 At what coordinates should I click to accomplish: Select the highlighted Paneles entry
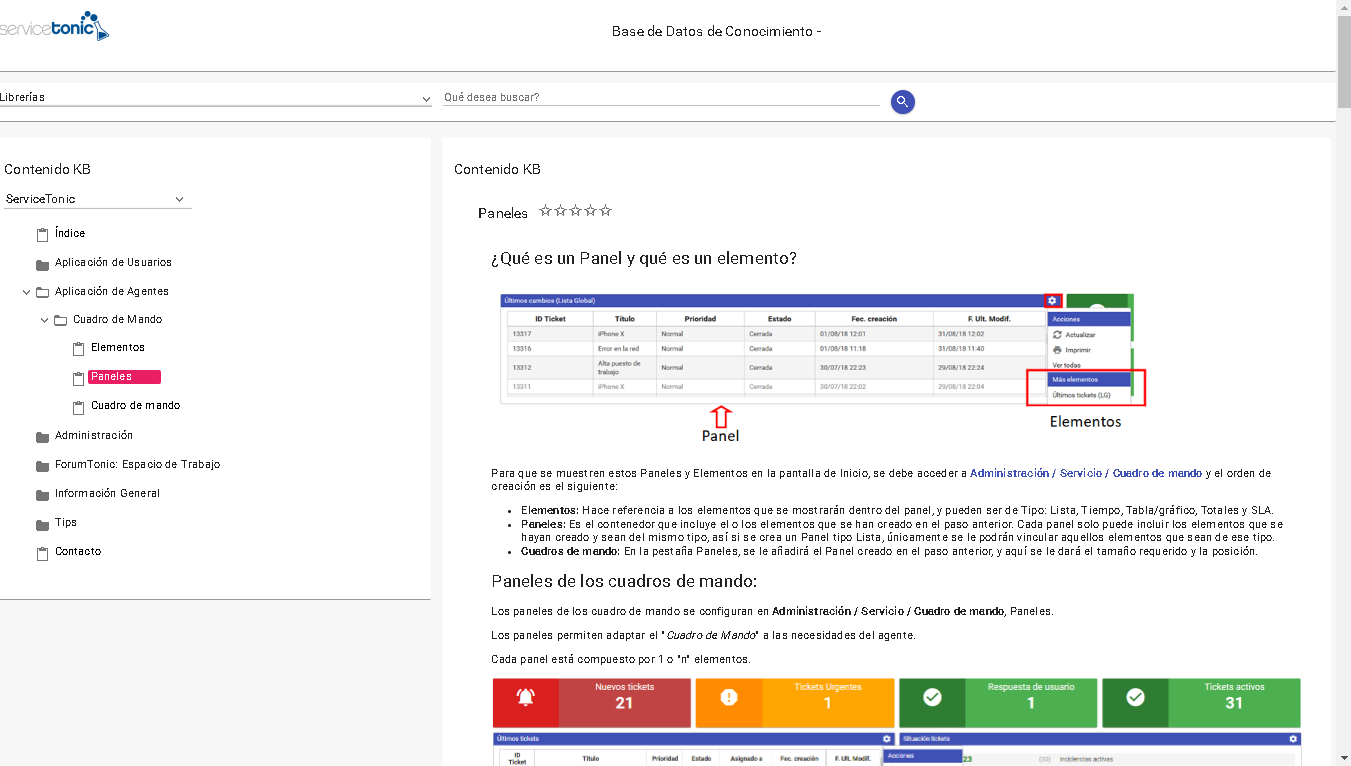click(124, 377)
